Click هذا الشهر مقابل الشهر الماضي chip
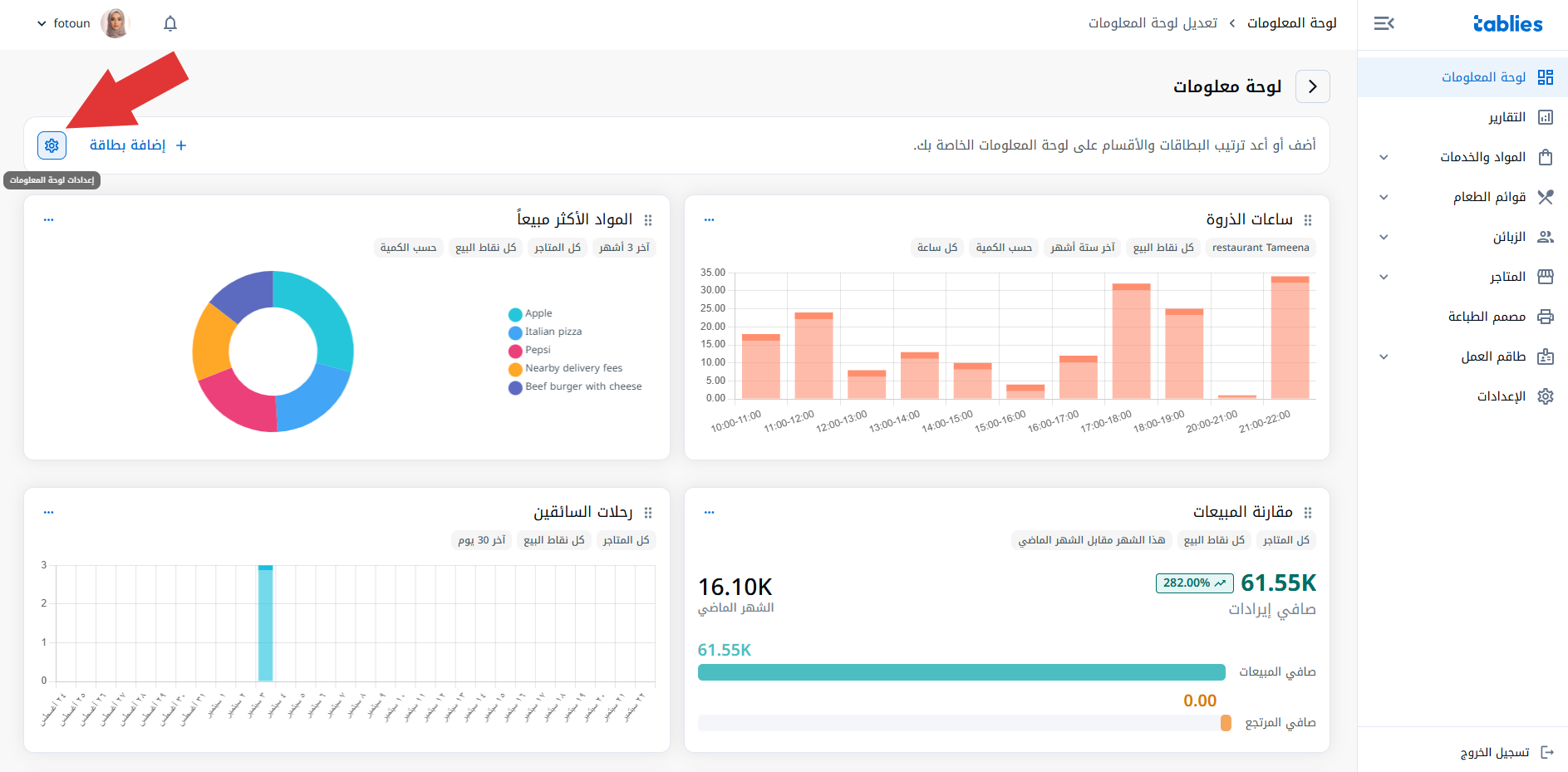1568x772 pixels. [1092, 540]
